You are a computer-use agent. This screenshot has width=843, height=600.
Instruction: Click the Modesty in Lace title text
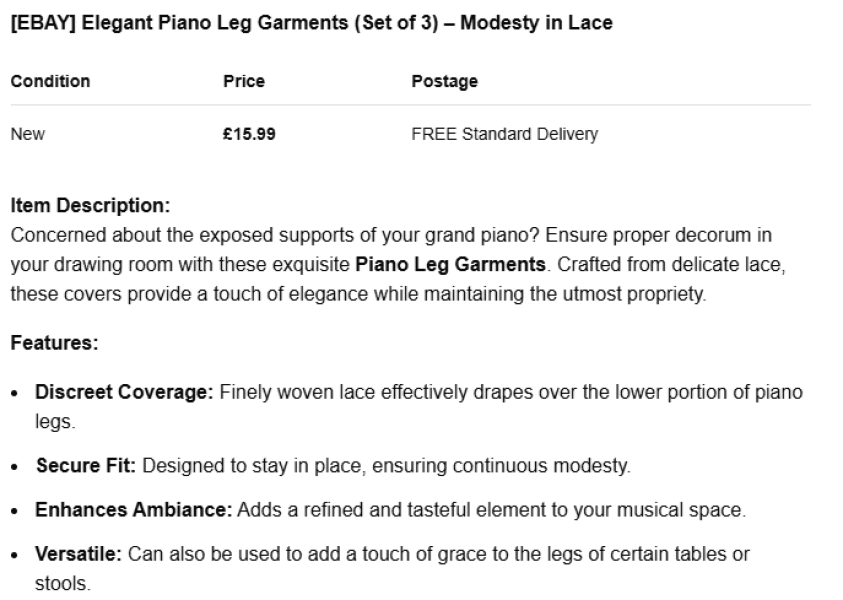tap(537, 23)
